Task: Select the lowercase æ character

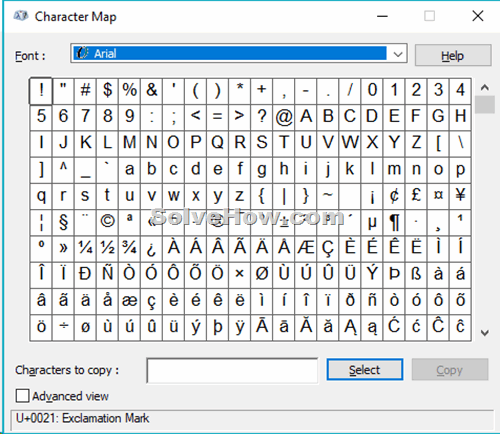Action: (129, 302)
